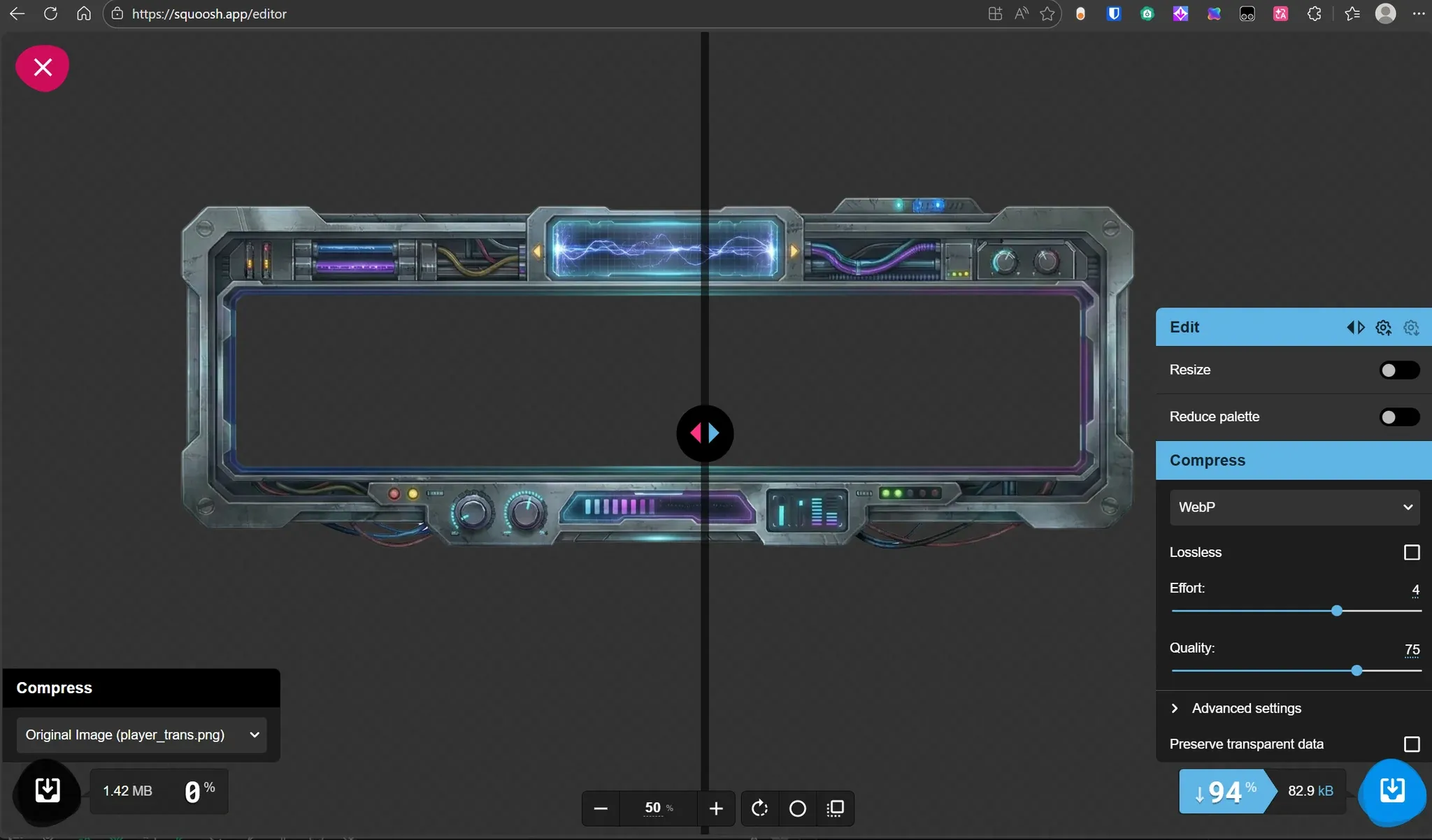Open the Favorites list icon
Image resolution: width=1432 pixels, height=840 pixels.
(1352, 13)
